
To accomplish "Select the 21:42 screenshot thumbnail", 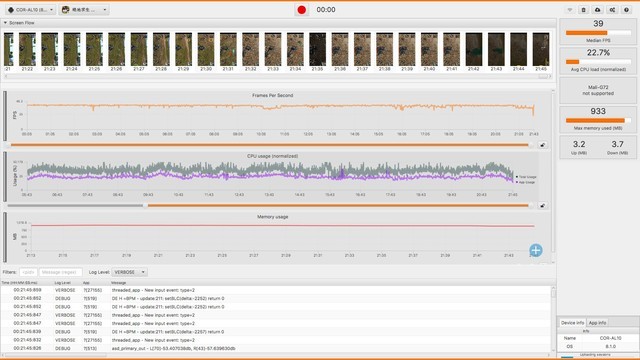I will (x=473, y=49).
